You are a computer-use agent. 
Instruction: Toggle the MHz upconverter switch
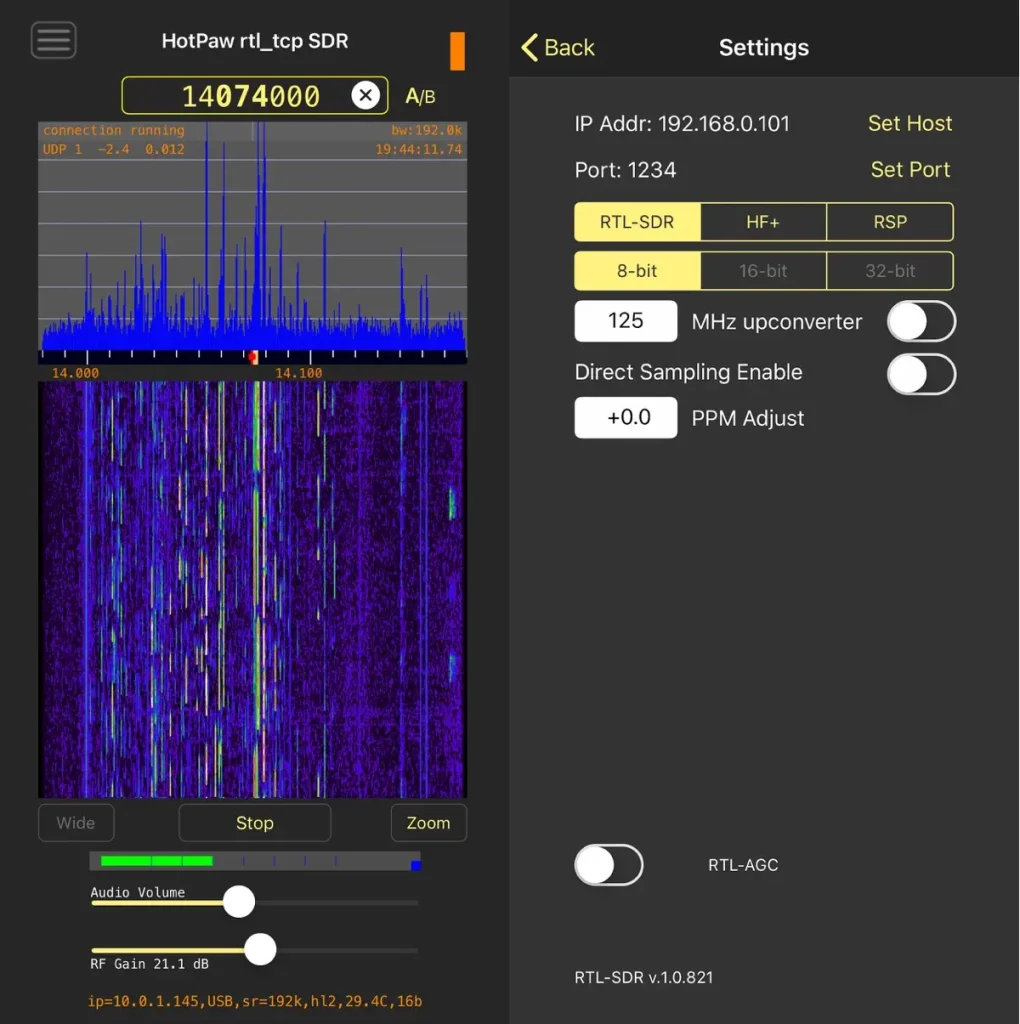[x=921, y=321]
